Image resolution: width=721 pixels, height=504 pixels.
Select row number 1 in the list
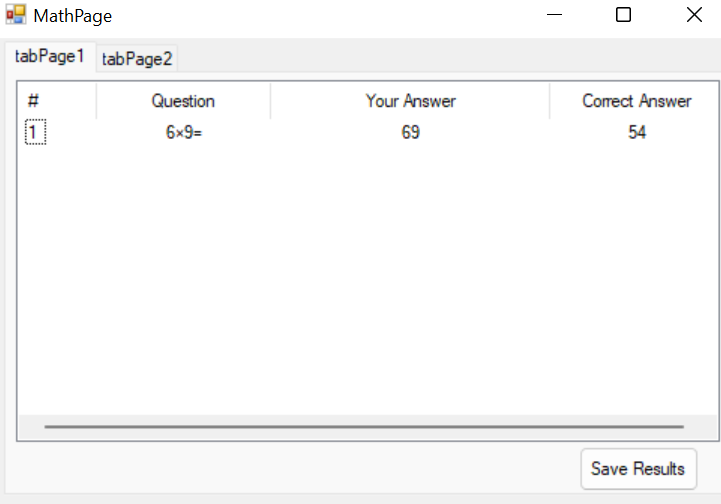35,132
